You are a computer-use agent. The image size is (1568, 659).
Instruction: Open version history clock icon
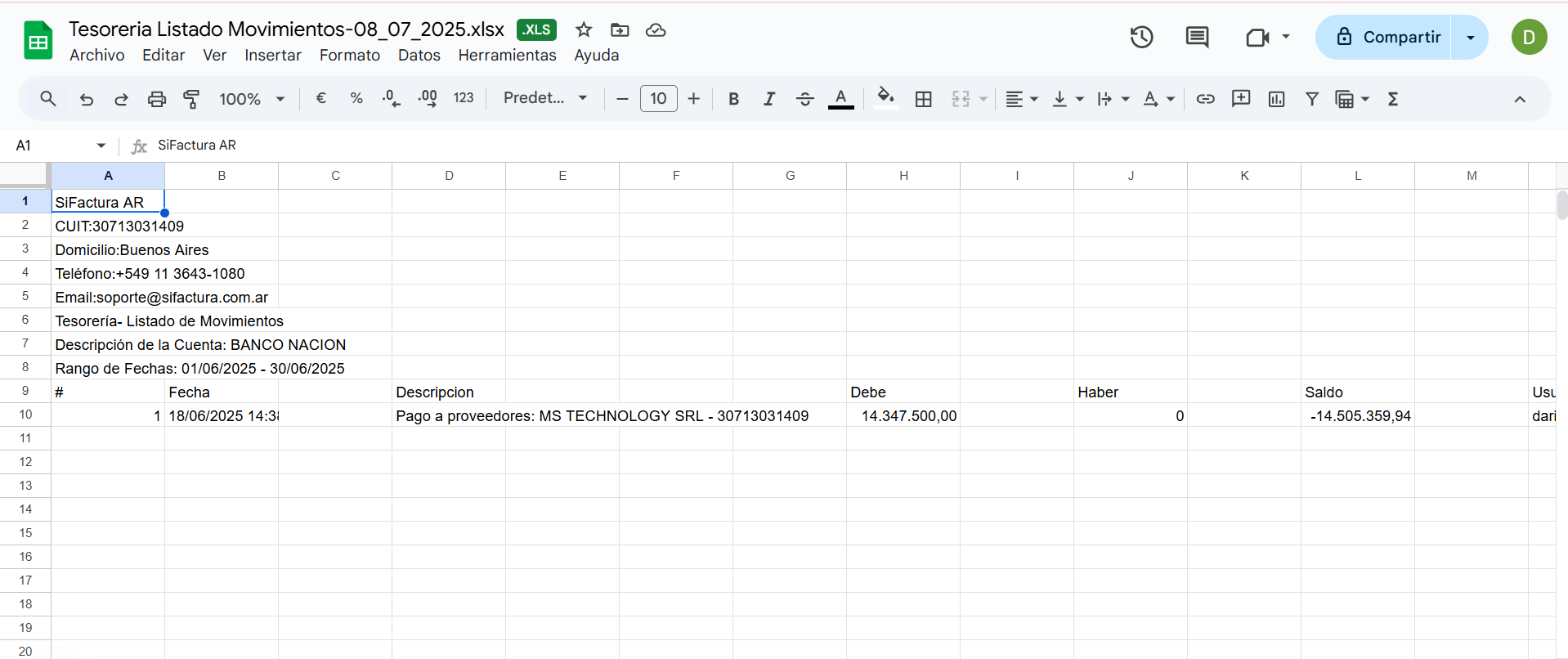(x=1142, y=37)
